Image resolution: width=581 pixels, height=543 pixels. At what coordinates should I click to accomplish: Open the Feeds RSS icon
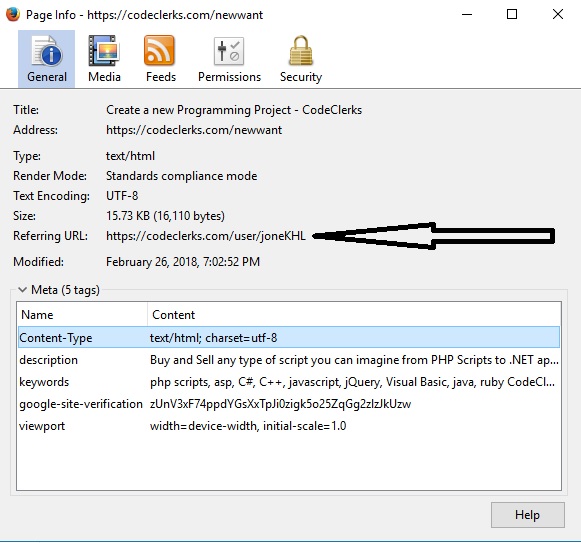tap(159, 50)
